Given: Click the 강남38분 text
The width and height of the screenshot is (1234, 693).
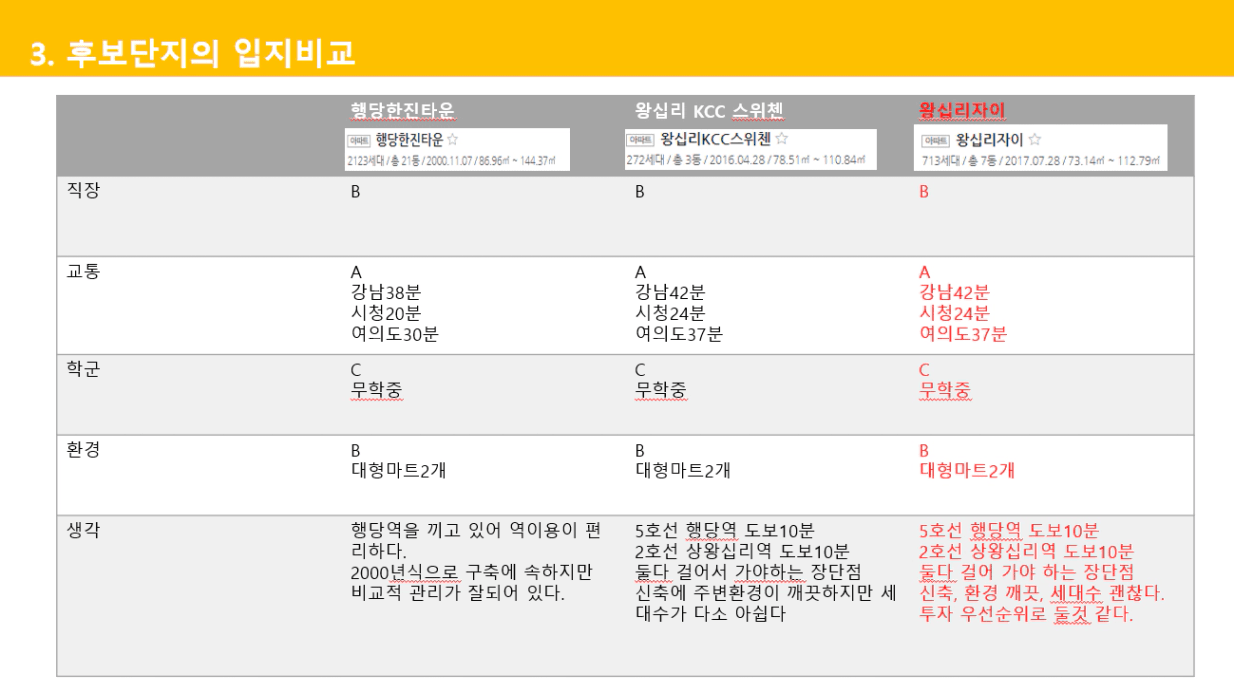Looking at the screenshot, I should point(386,293).
